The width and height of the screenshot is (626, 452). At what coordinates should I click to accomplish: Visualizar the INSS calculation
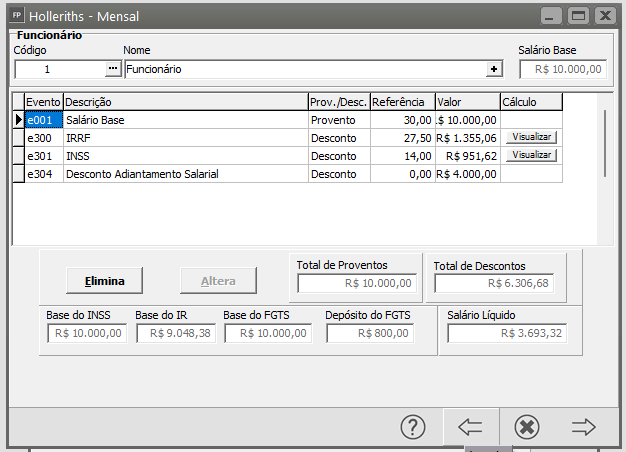(x=531, y=155)
